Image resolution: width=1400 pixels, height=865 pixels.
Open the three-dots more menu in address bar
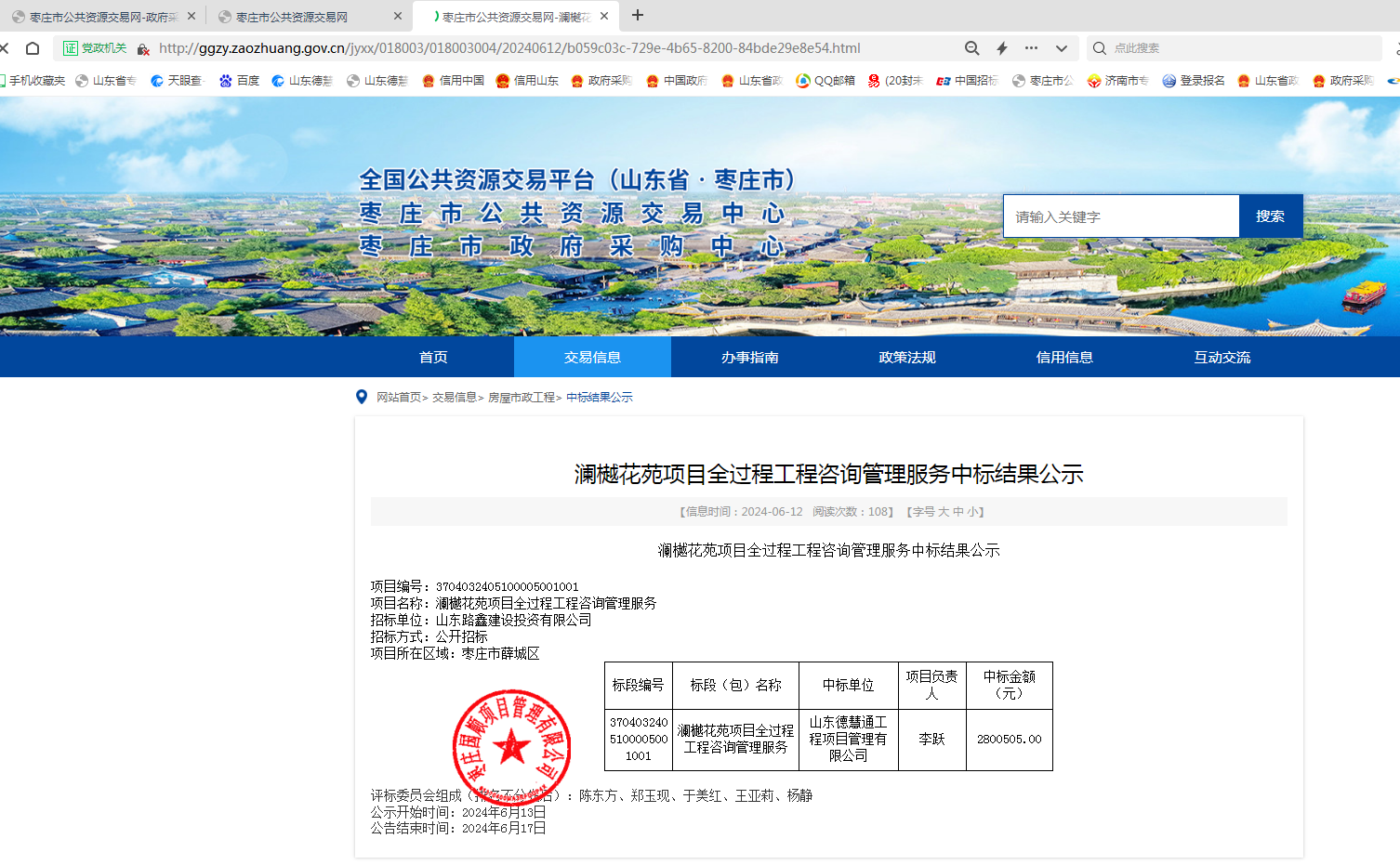1031,48
